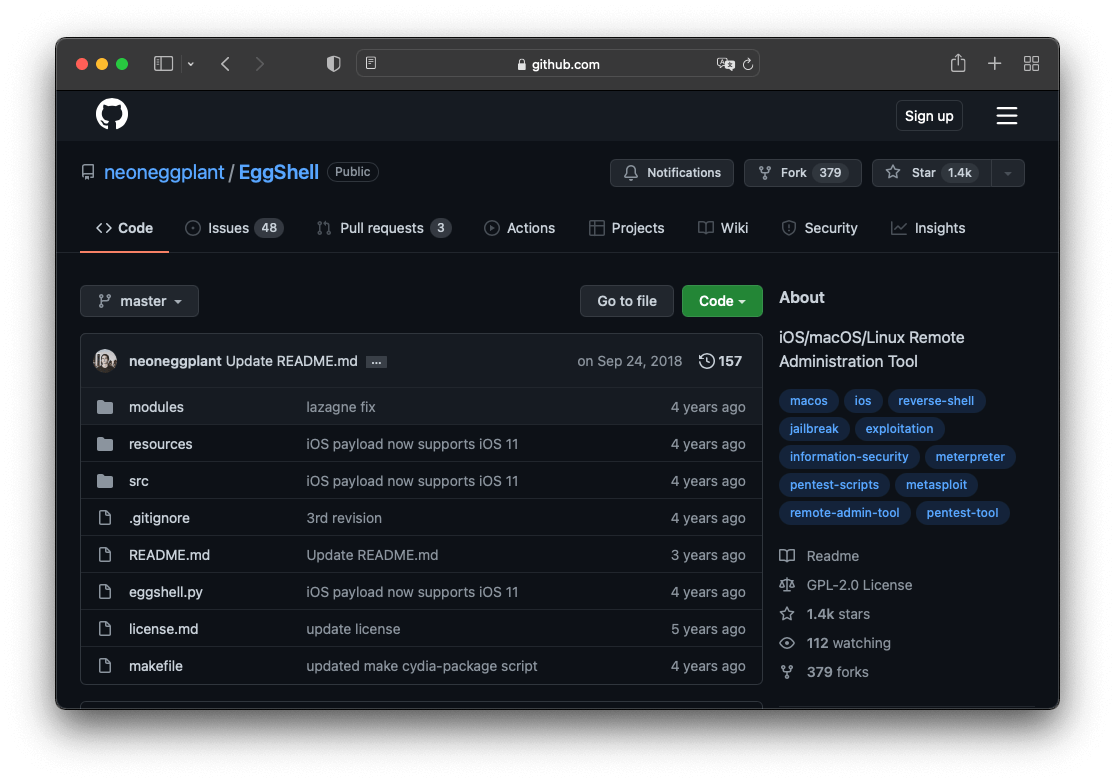Open the 157 commits link
This screenshot has height=783, width=1115.
coord(720,361)
